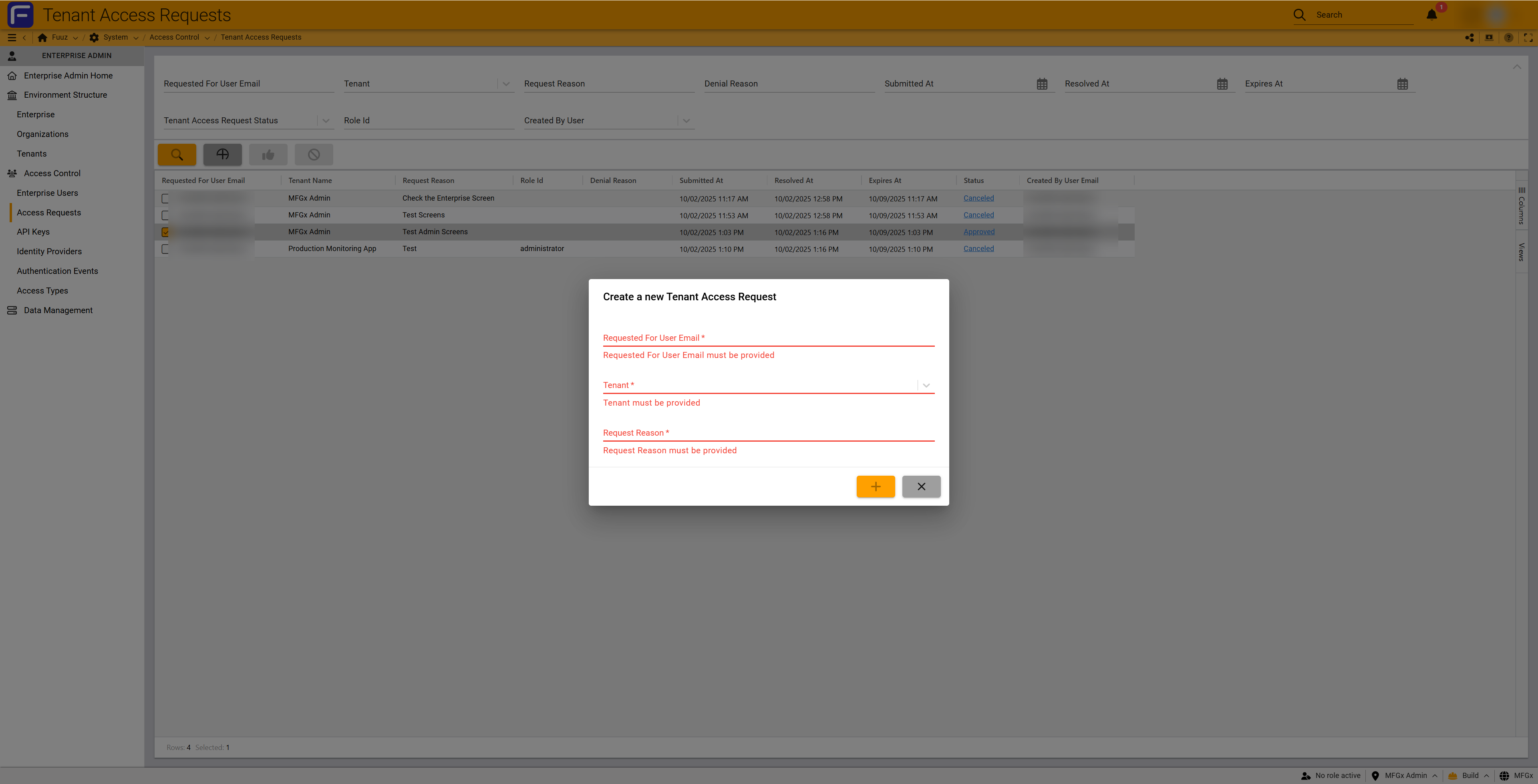This screenshot has height=784, width=1538.
Task: Click the MFGx globe icon
Action: 1504,776
